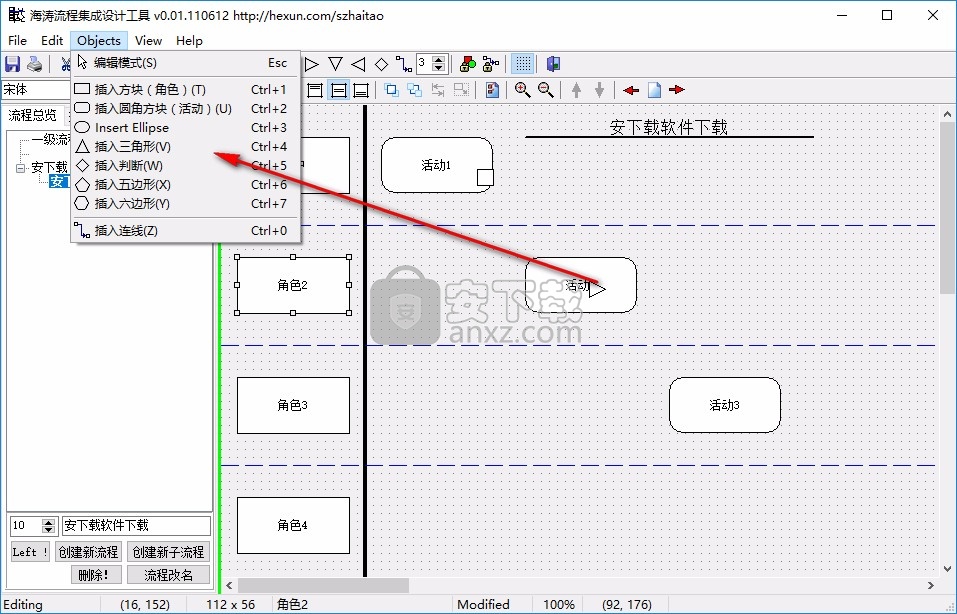The image size is (957, 614).
Task: Select the 活动1 rounded box
Action: point(436,165)
